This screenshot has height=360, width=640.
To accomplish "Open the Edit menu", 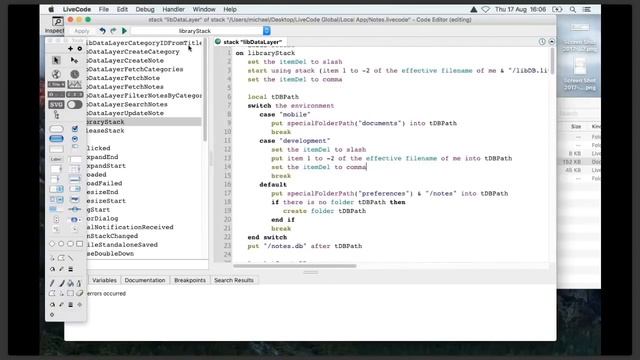I will pyautogui.click(x=122, y=9).
